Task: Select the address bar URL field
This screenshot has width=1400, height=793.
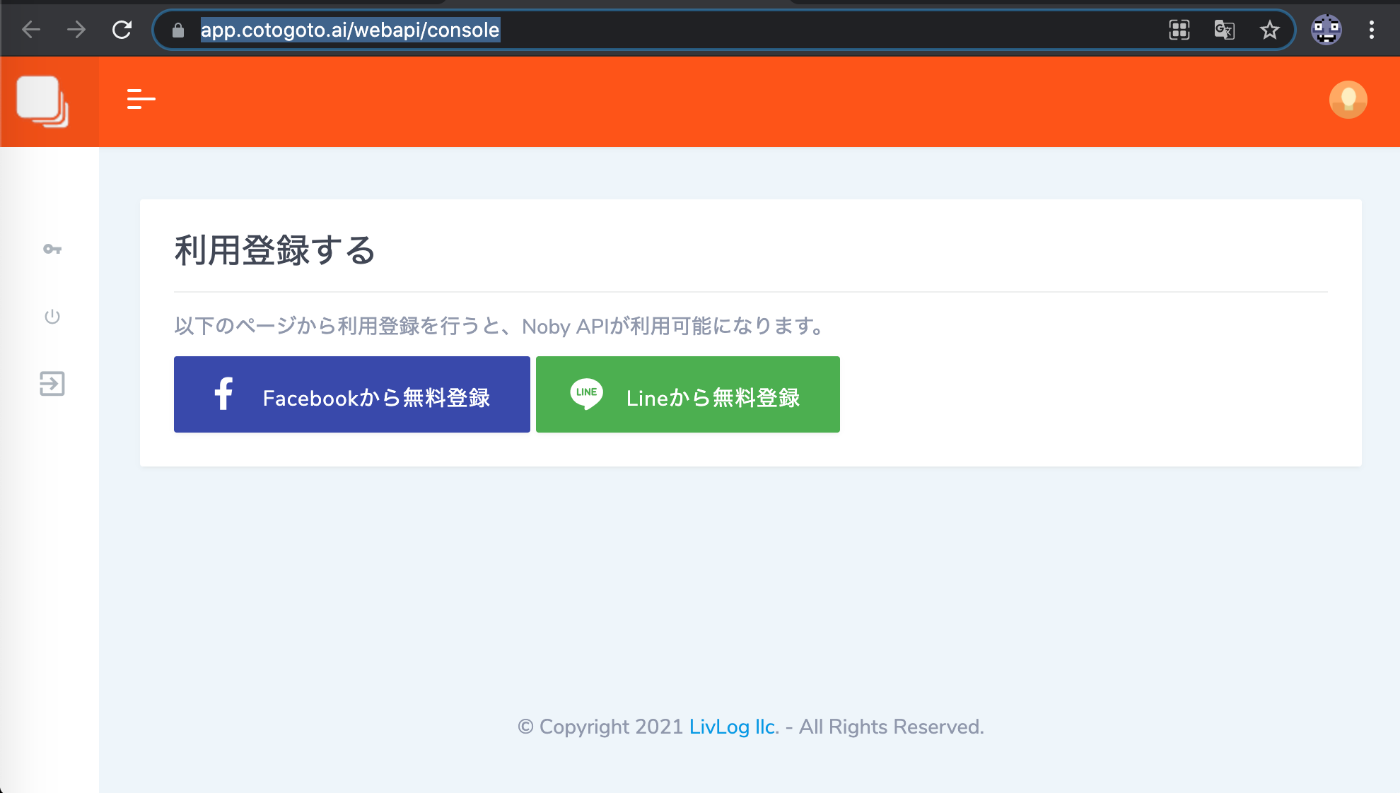Action: click(723, 30)
